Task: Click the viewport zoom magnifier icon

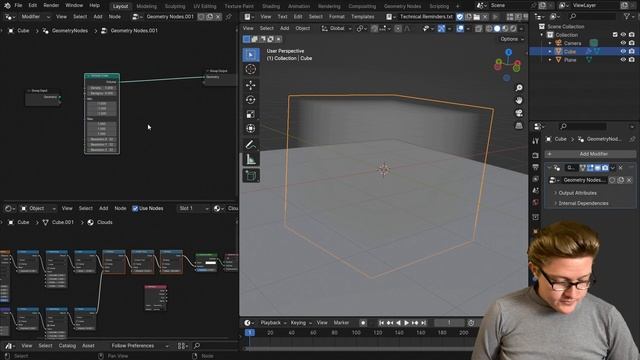Action: pyautogui.click(x=519, y=88)
